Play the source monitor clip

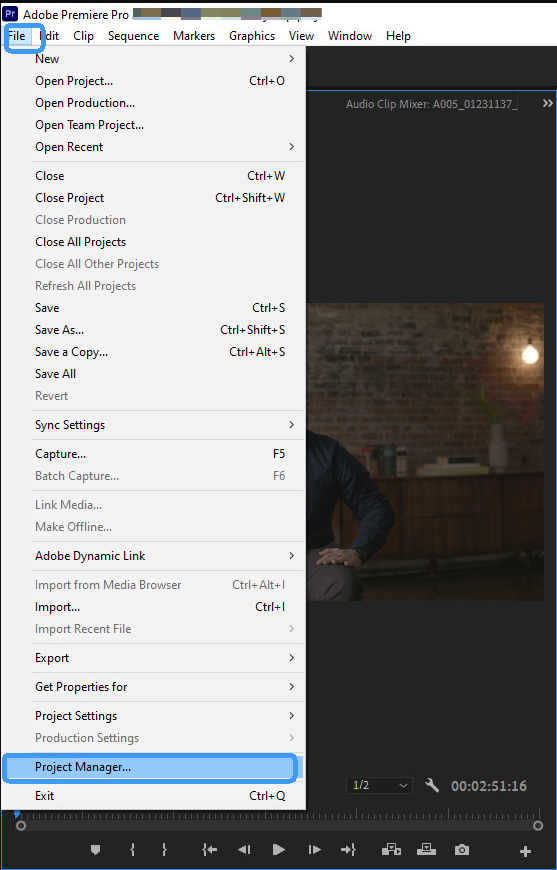click(x=279, y=849)
